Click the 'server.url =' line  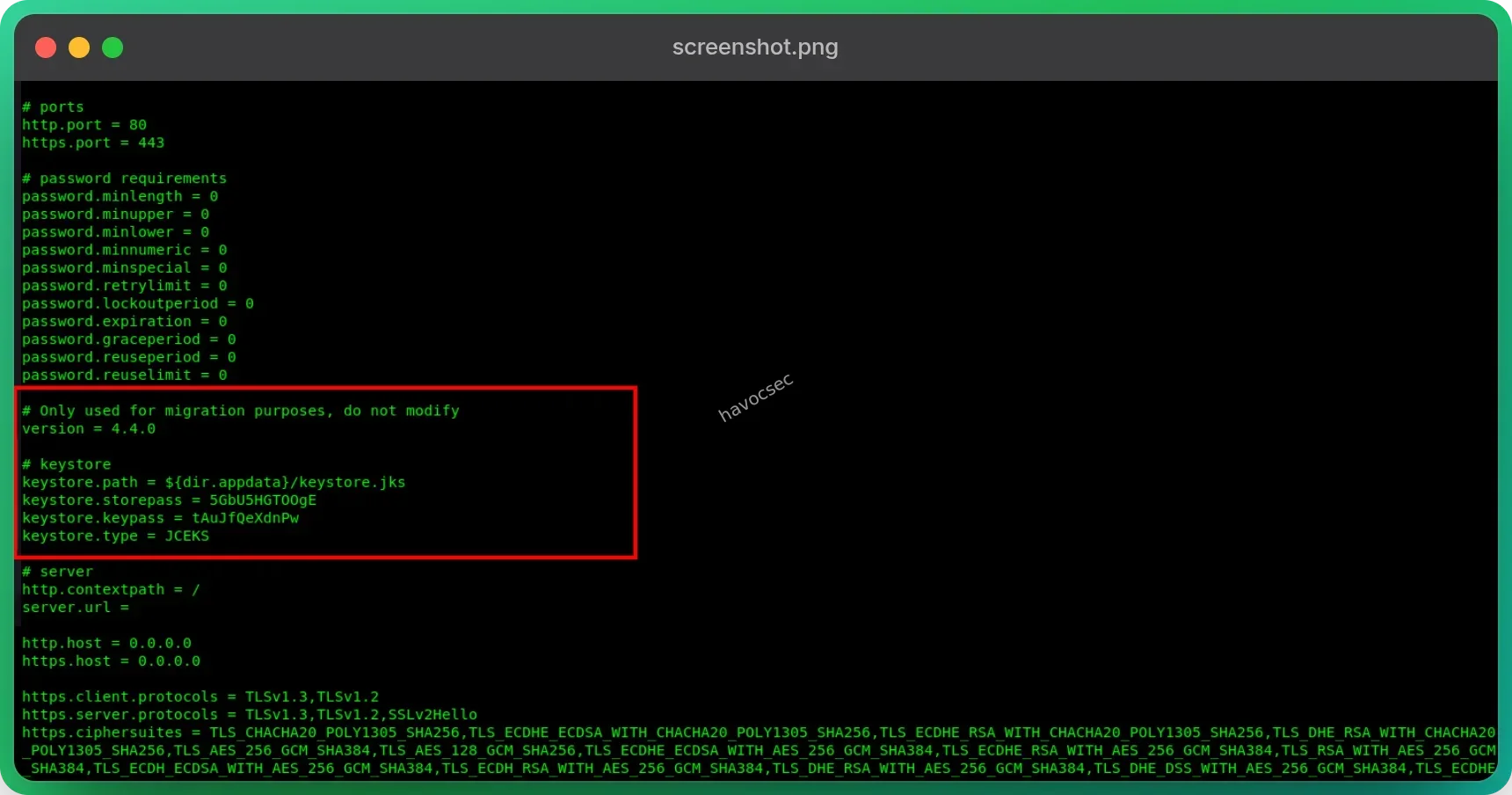pos(76,608)
